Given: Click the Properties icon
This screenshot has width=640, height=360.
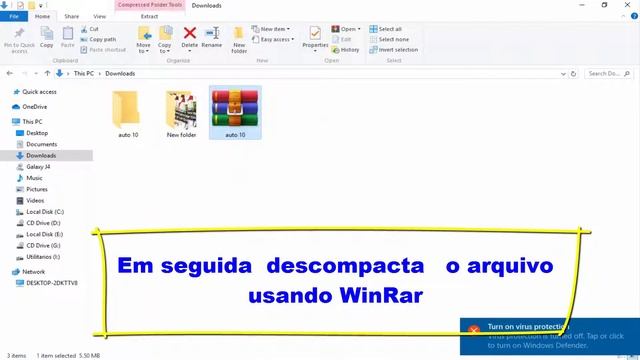Looking at the screenshot, I should coord(315,33).
